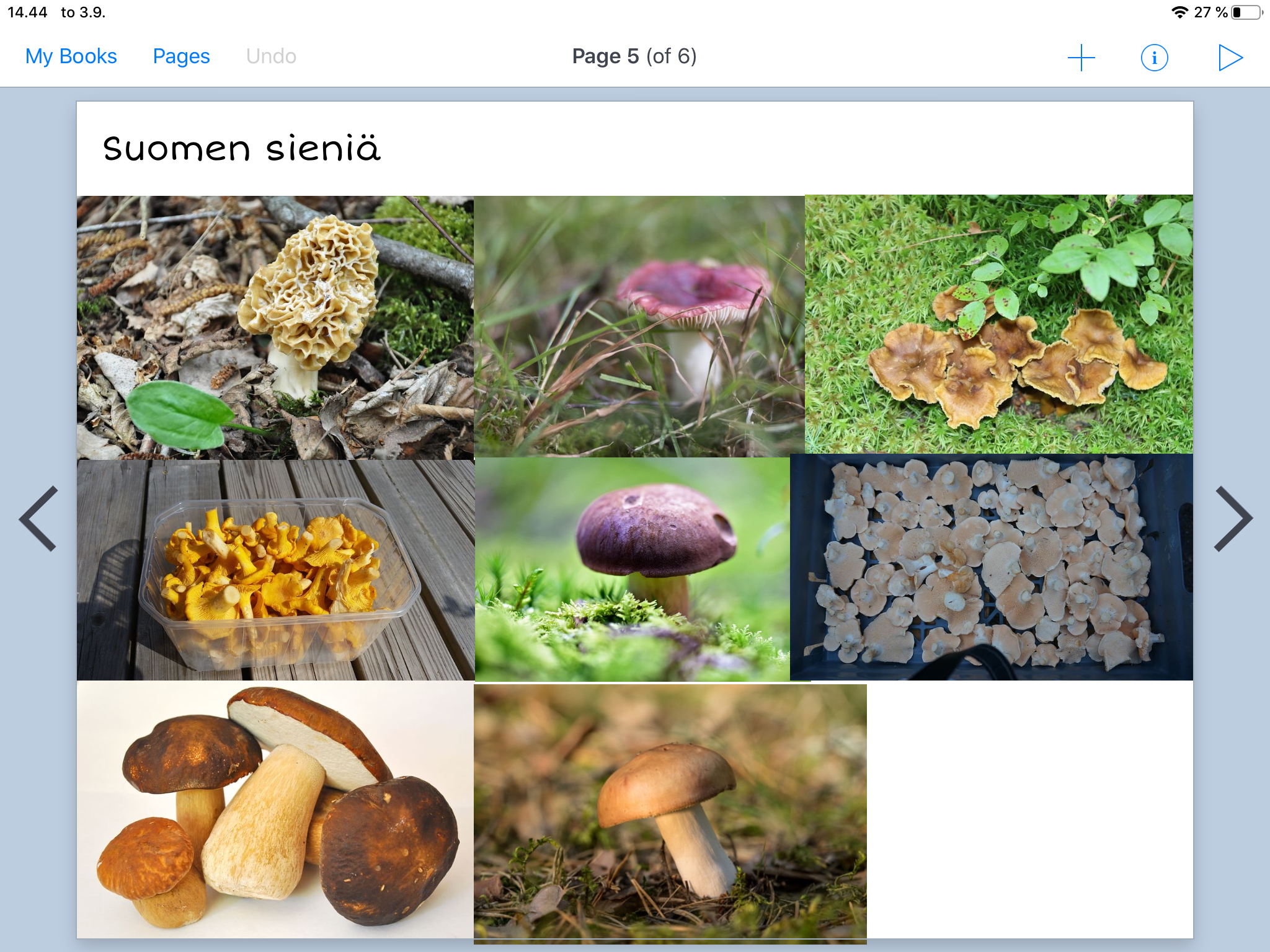Tap the Undo button

tap(271, 56)
